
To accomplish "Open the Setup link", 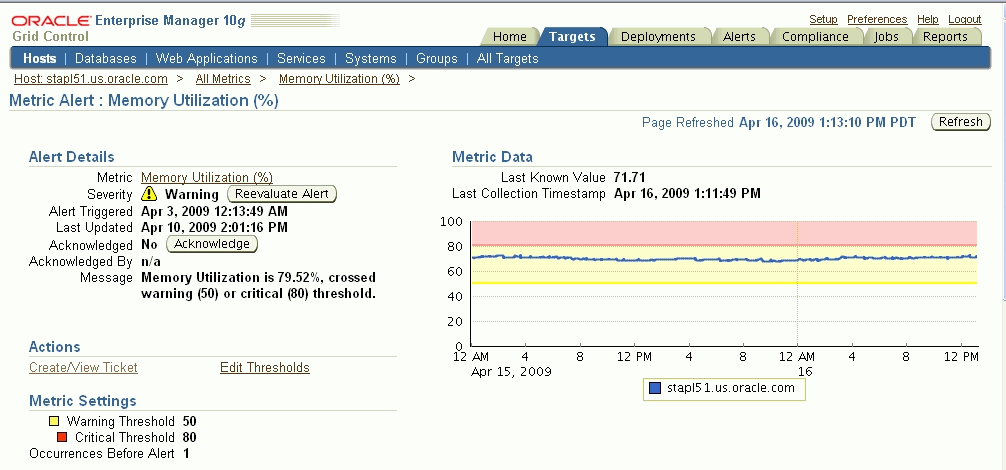I will point(823,19).
